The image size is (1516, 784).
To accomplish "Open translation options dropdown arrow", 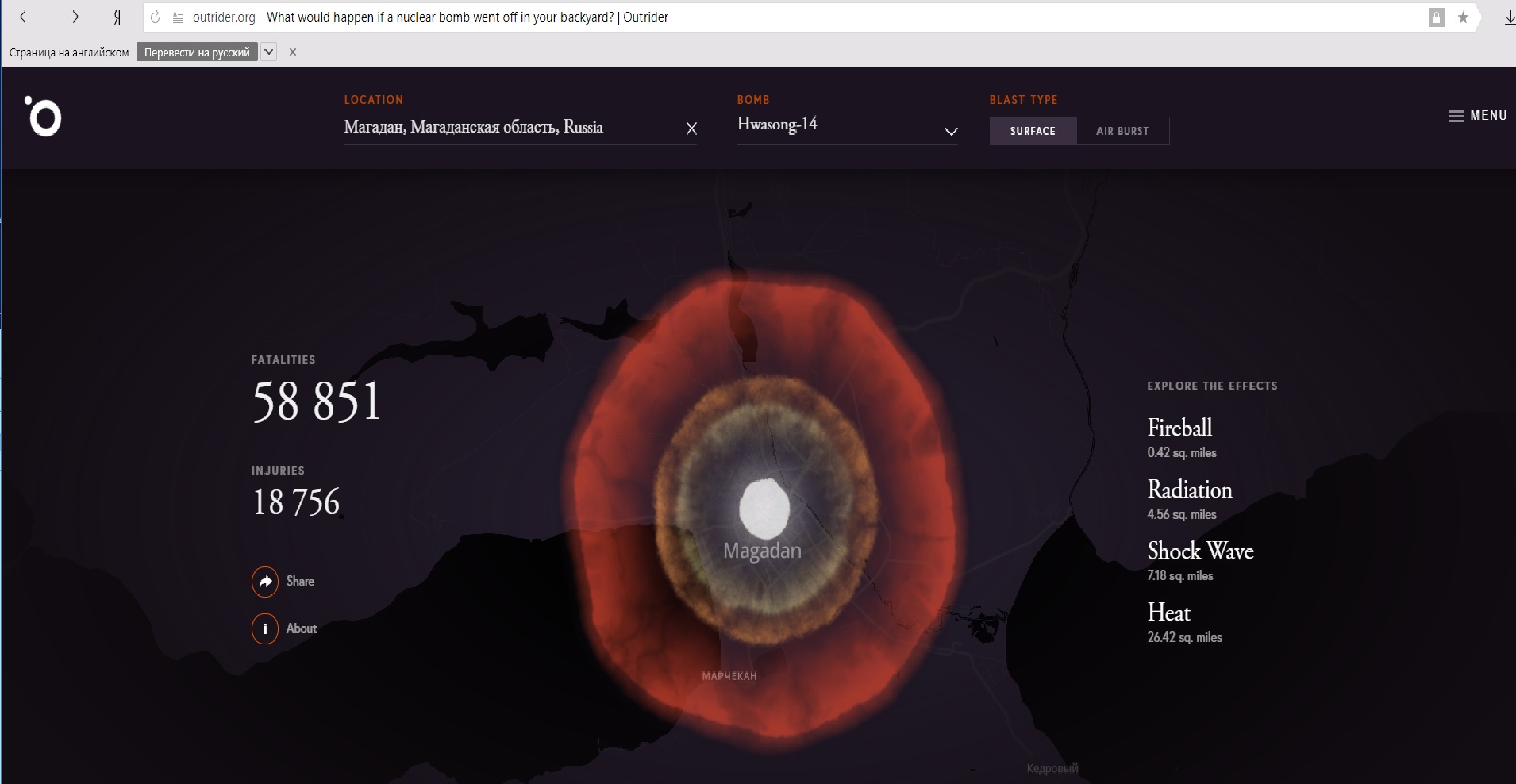I will pyautogui.click(x=269, y=52).
